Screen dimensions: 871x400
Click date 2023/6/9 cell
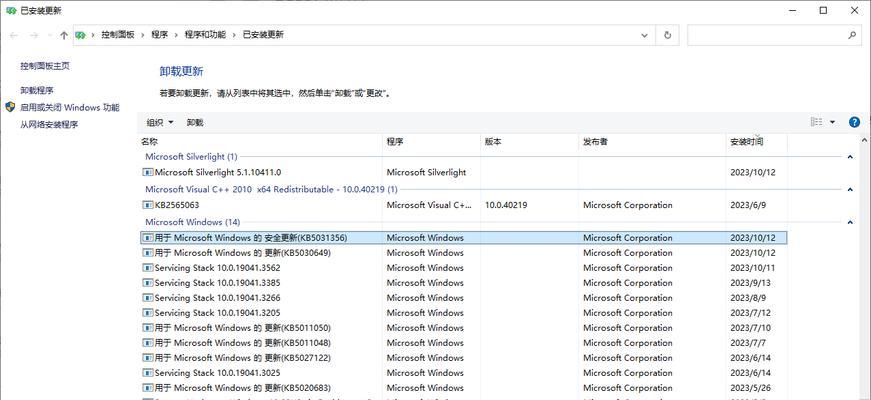point(747,206)
